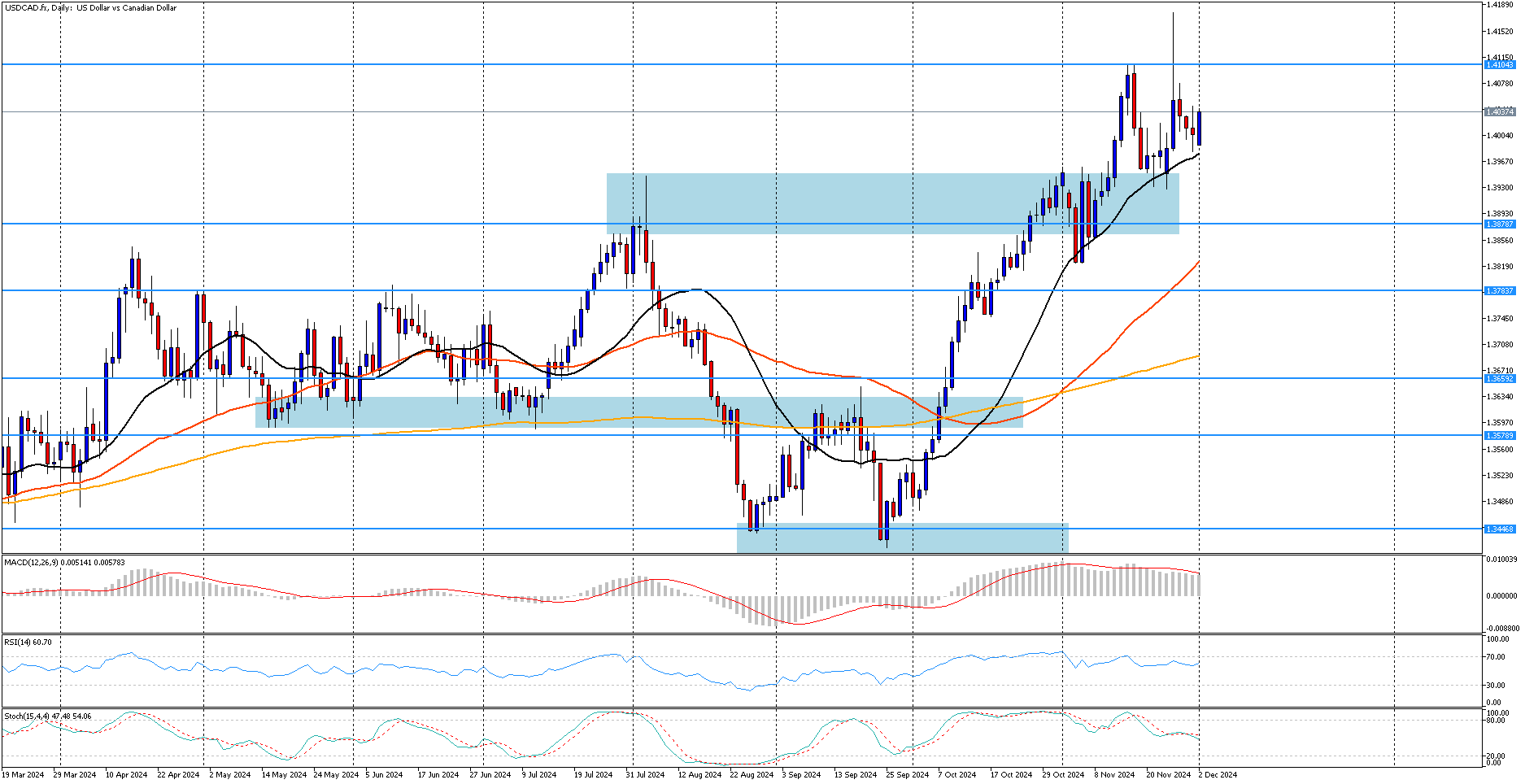The height and width of the screenshot is (784, 1525).
Task: Click the bottom light-blue support rectangle
Action: tap(902, 538)
